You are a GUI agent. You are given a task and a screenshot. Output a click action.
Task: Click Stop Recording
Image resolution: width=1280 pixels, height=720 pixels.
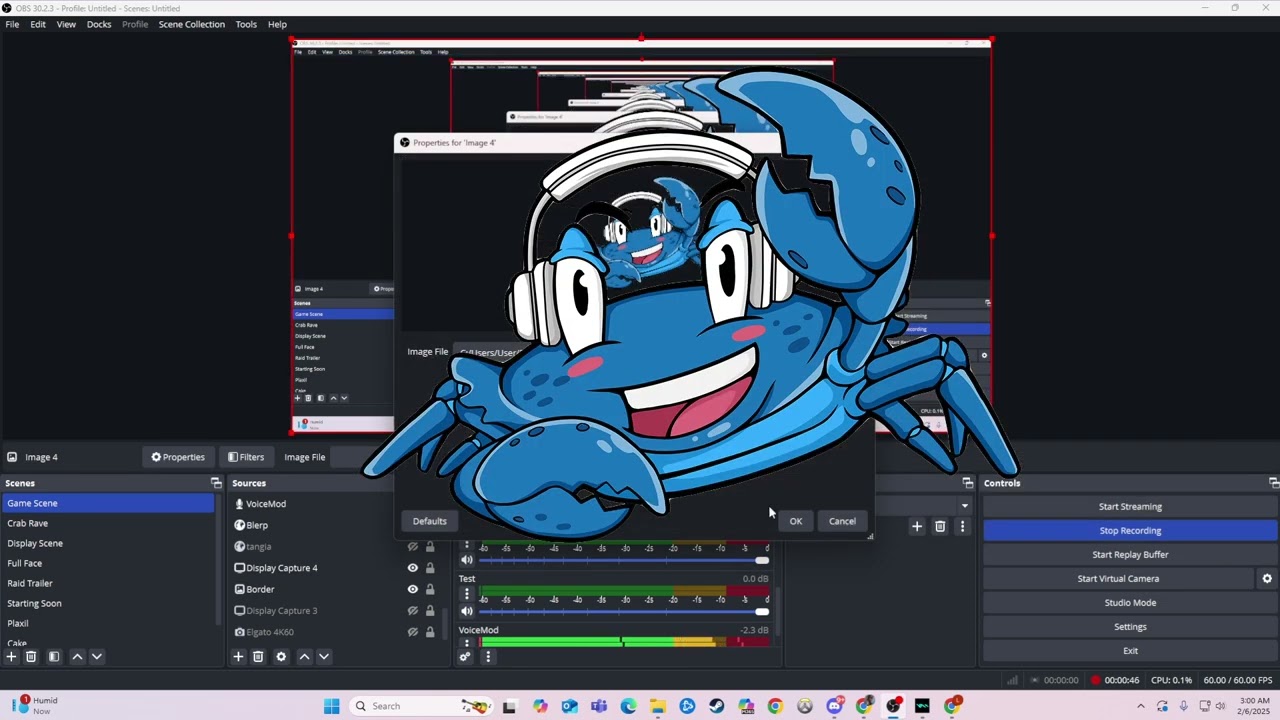click(1130, 531)
